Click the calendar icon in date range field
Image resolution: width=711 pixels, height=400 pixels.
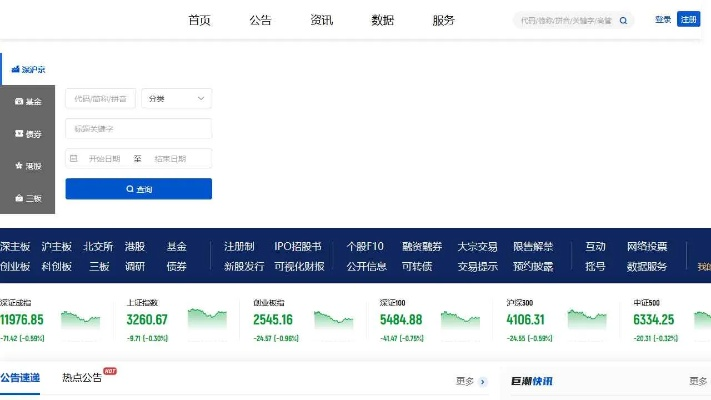click(74, 158)
